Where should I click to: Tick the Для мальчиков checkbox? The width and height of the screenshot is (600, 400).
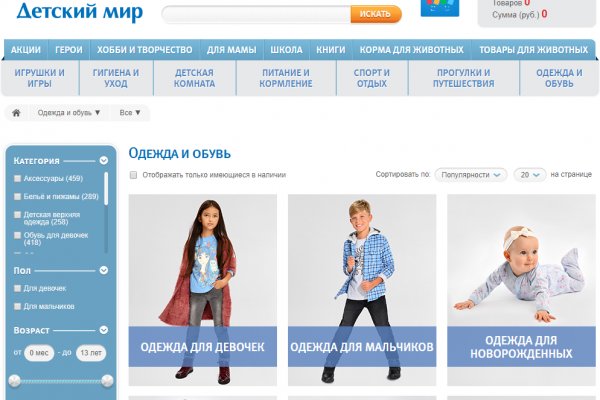17,306
